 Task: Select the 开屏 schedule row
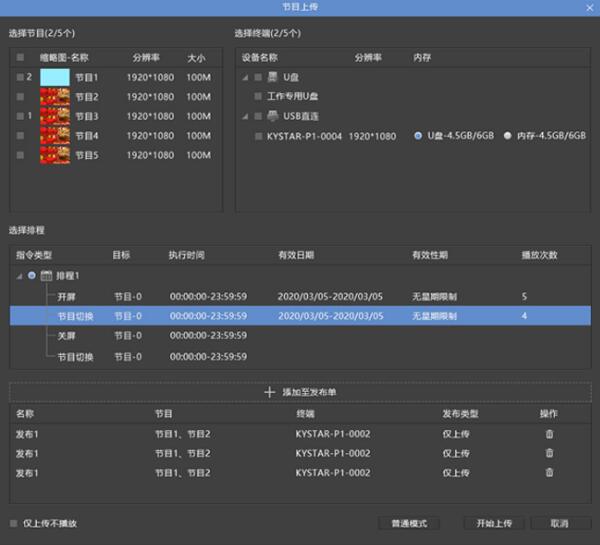pos(300,296)
